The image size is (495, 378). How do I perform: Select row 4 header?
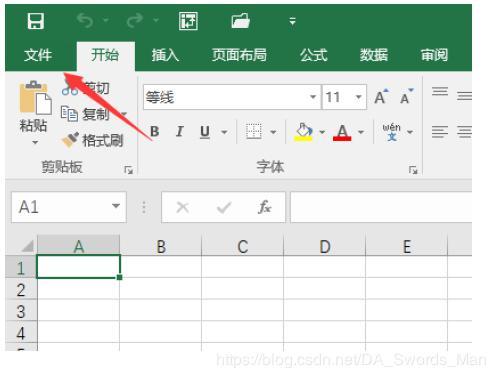21,332
